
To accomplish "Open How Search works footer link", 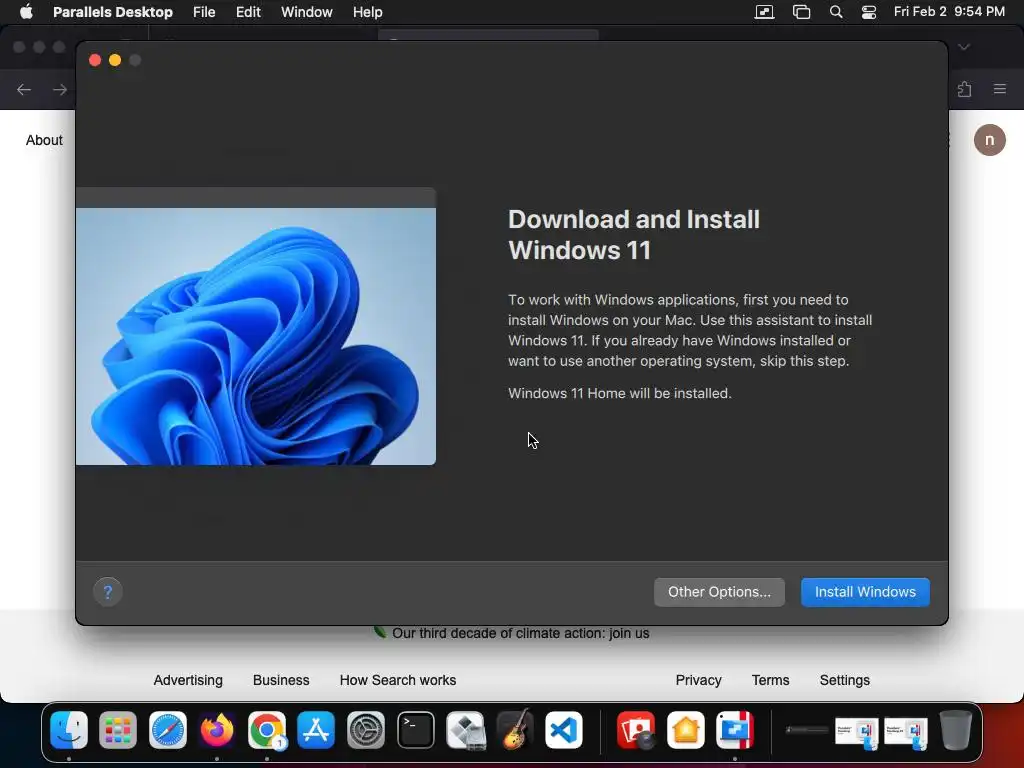I will (398, 680).
